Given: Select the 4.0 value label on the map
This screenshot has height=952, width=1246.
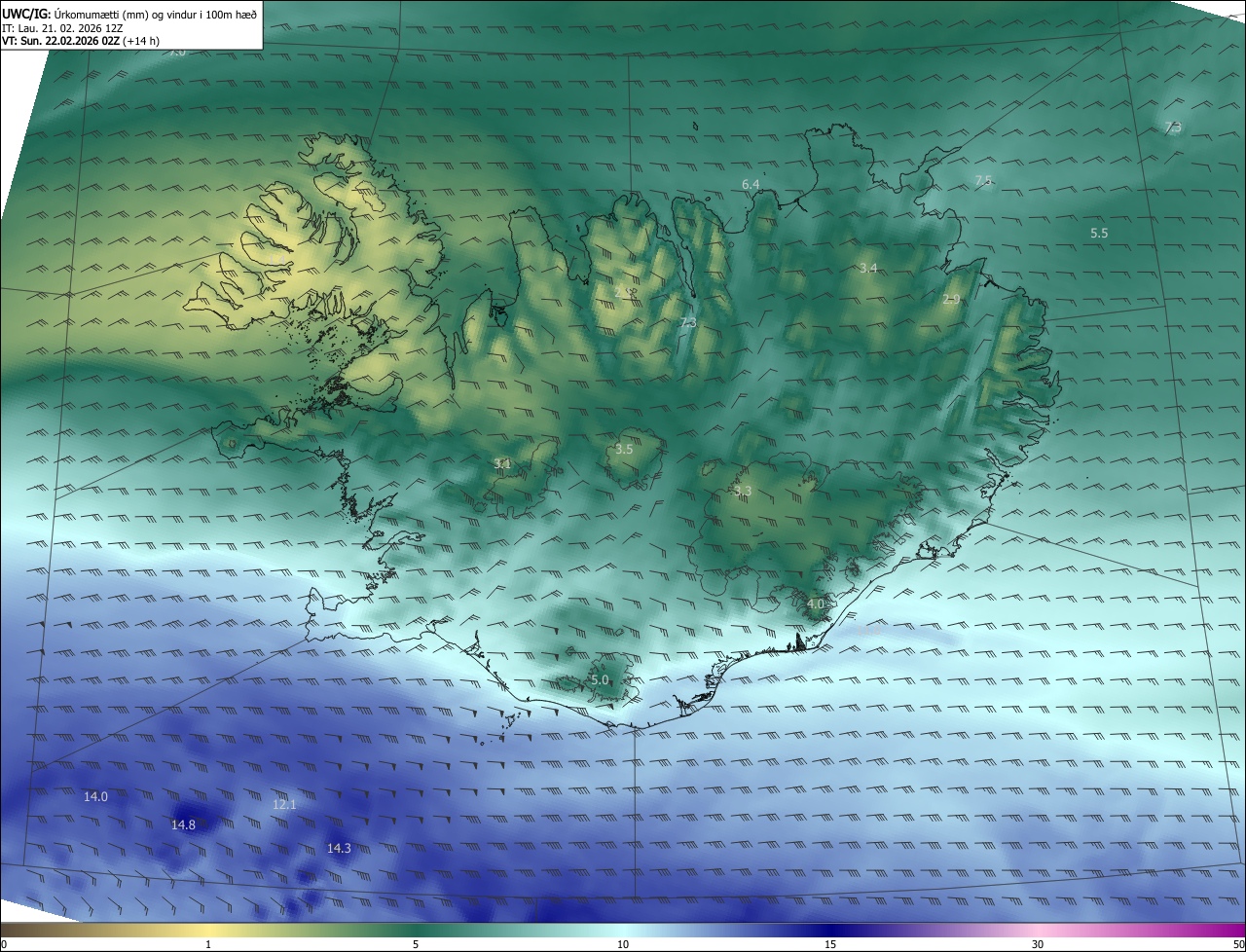Looking at the screenshot, I should [x=816, y=604].
